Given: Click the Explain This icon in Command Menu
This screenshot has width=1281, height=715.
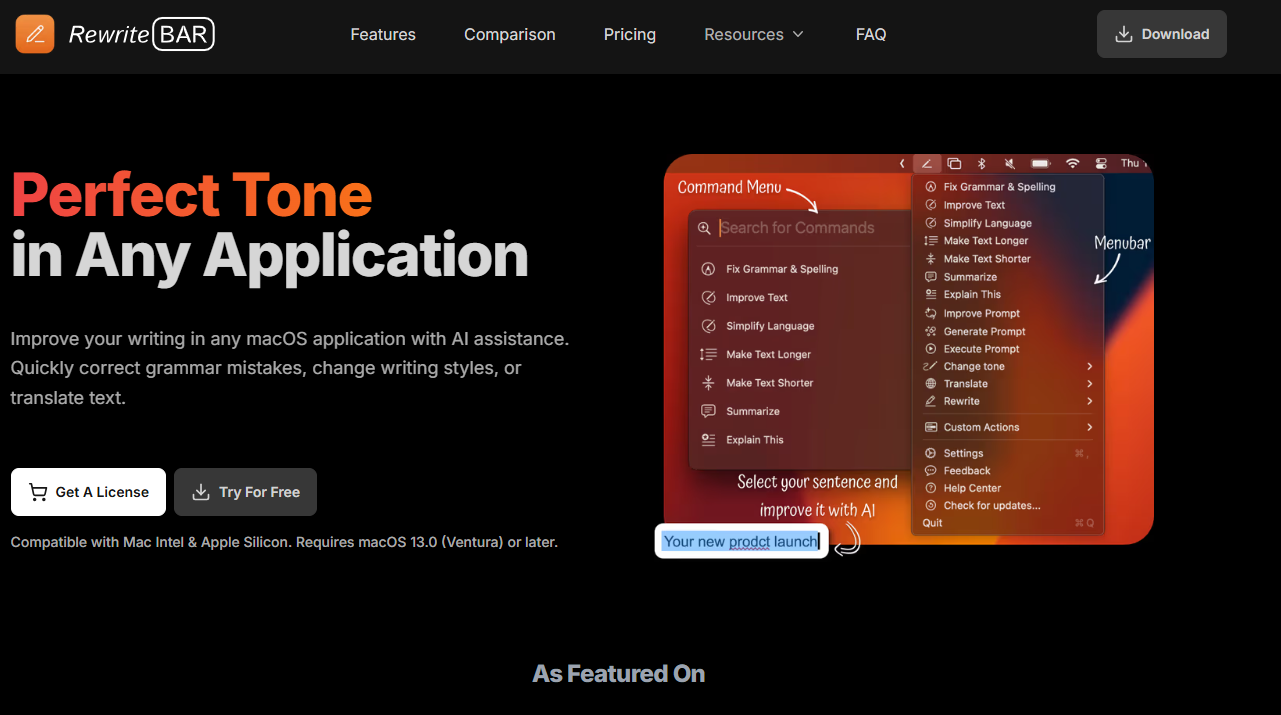Looking at the screenshot, I should click(708, 440).
